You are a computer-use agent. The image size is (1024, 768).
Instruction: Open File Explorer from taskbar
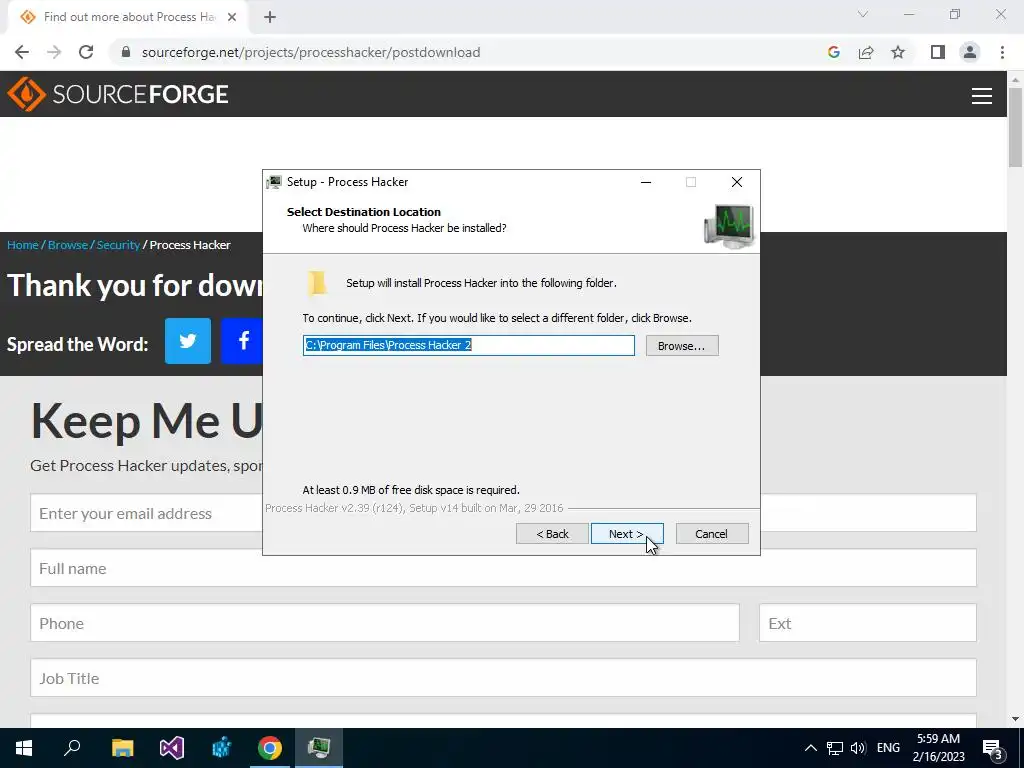pos(122,748)
